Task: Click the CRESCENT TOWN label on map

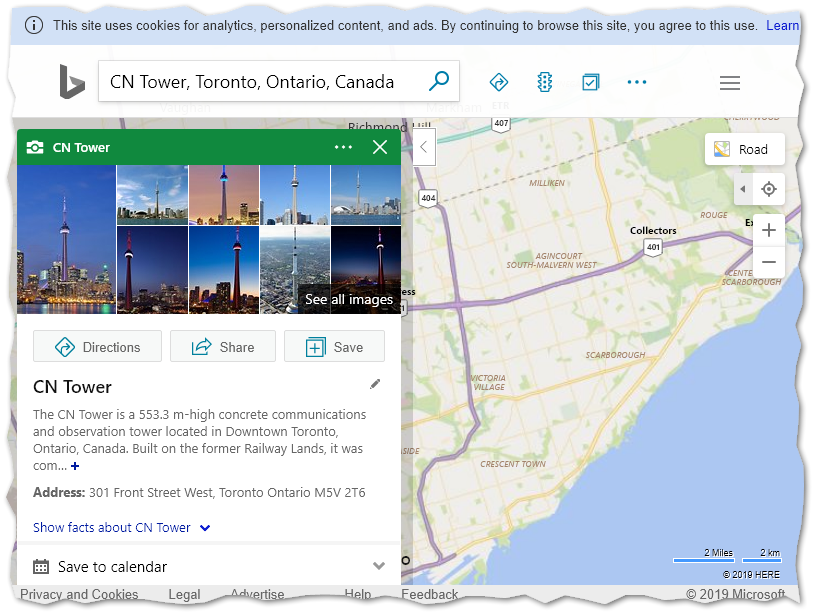Action: (513, 464)
